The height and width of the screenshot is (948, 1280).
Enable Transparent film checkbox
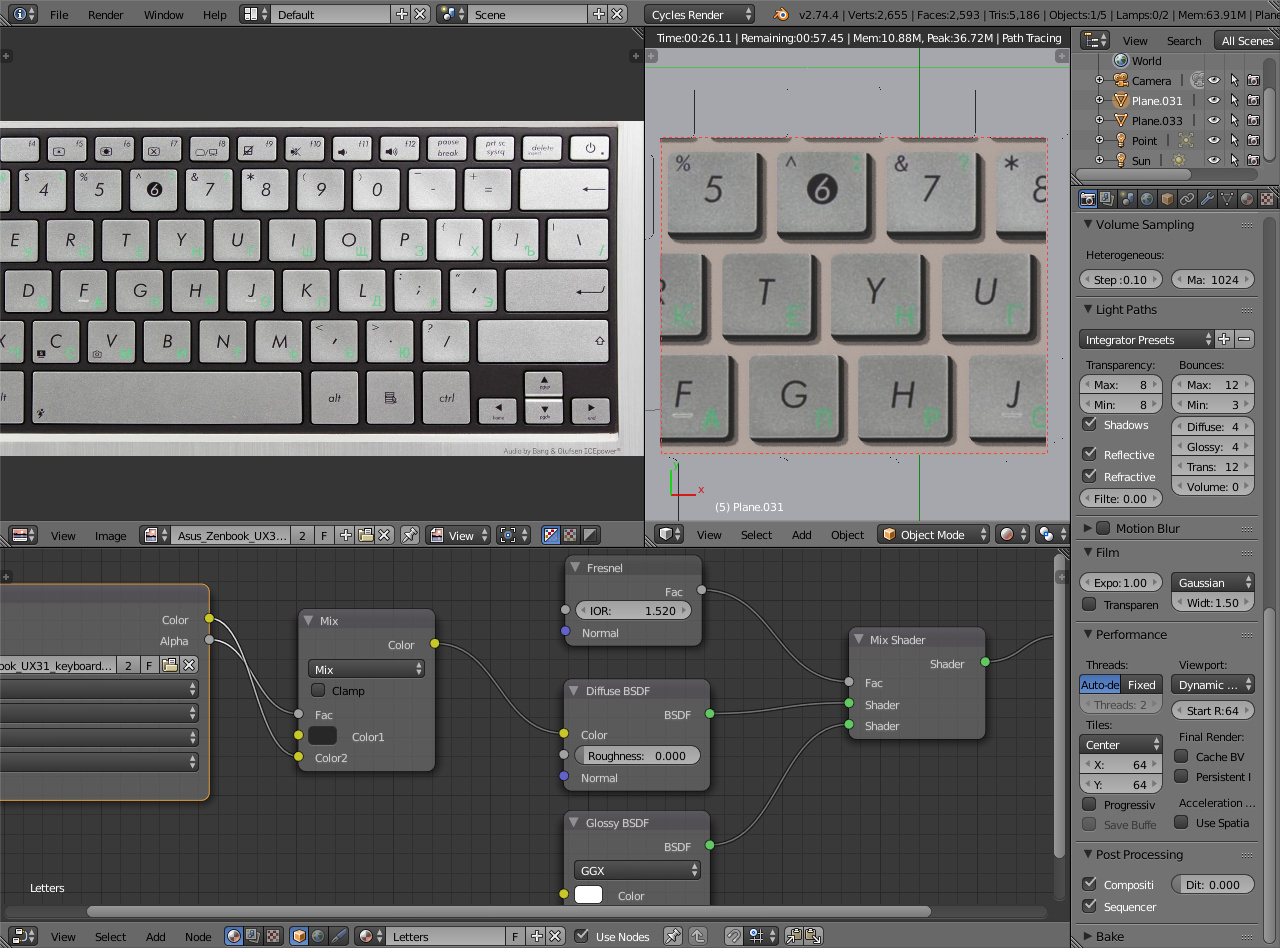pyautogui.click(x=1090, y=604)
